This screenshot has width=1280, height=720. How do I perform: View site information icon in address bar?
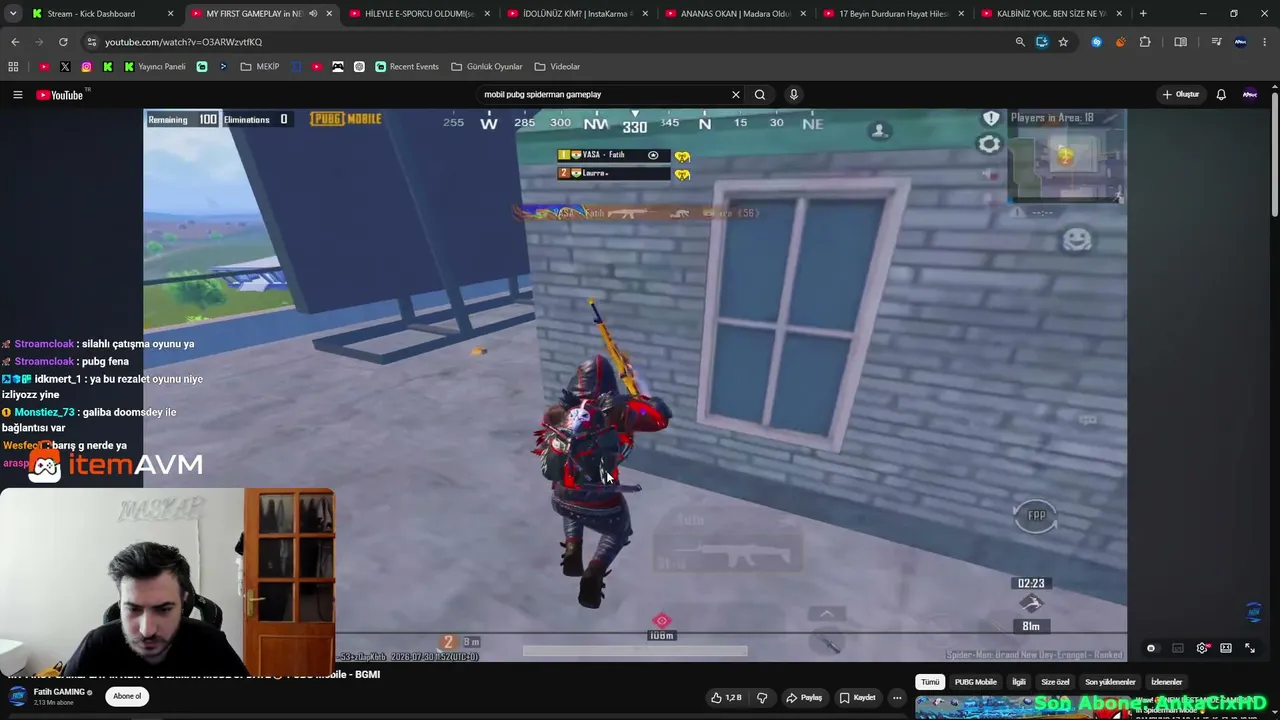click(x=91, y=42)
